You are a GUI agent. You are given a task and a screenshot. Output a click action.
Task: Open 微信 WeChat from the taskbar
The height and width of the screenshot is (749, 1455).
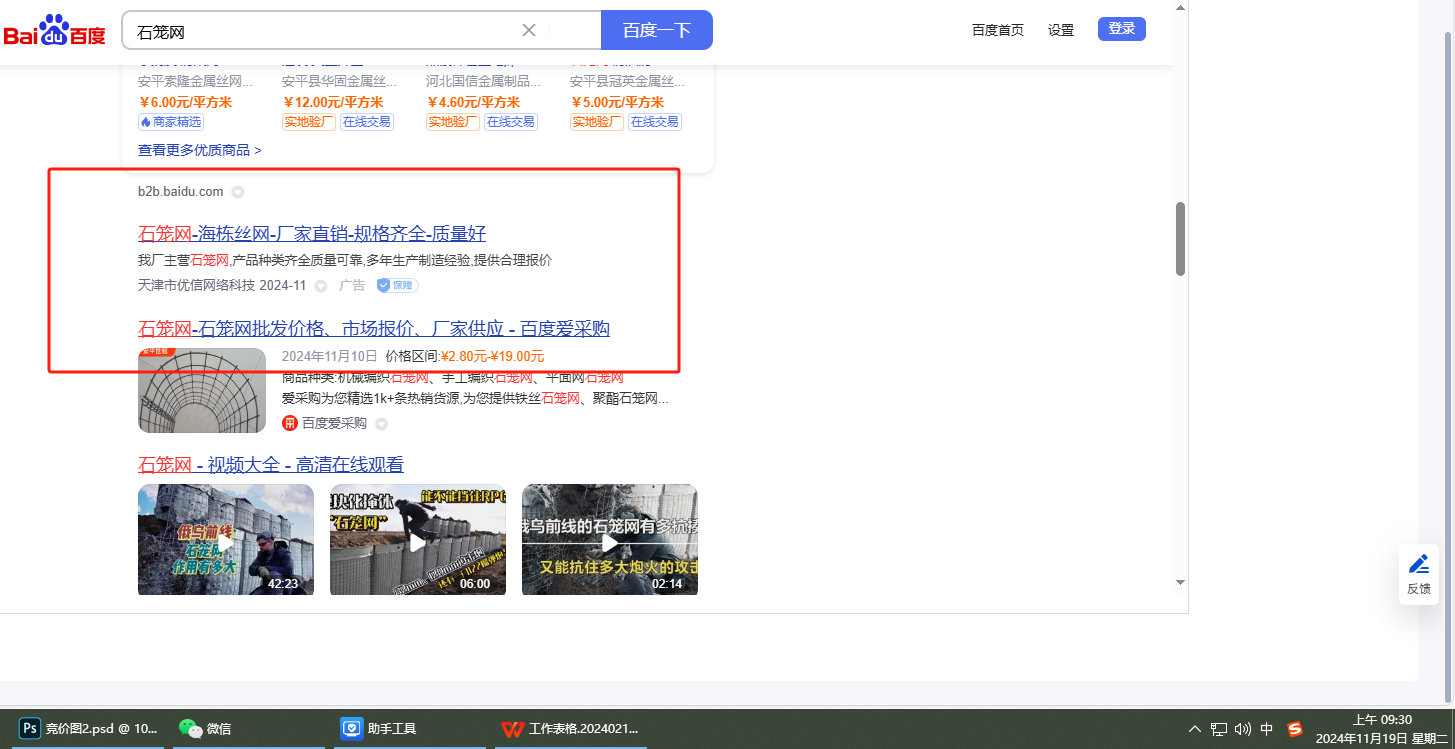(205, 729)
